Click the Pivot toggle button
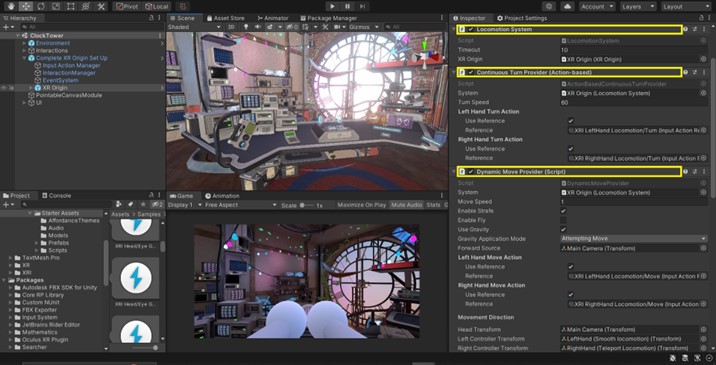716x365 pixels. pos(127,6)
